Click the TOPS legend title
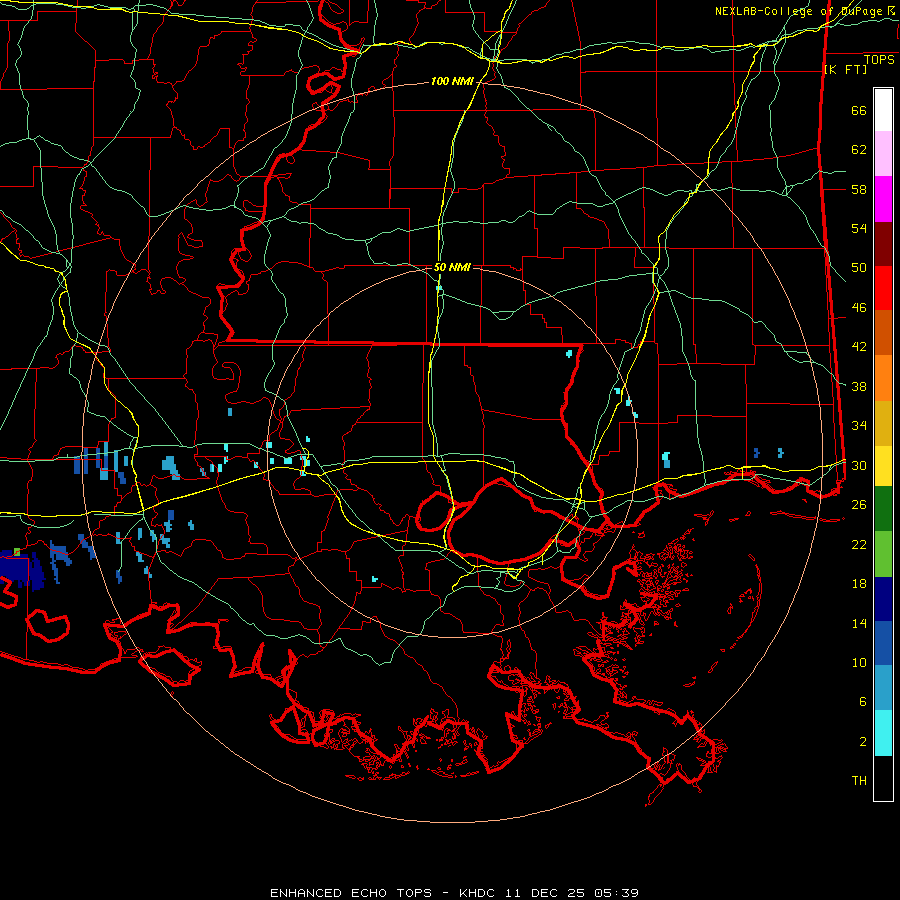Screen dimensions: 900x900 (879, 59)
